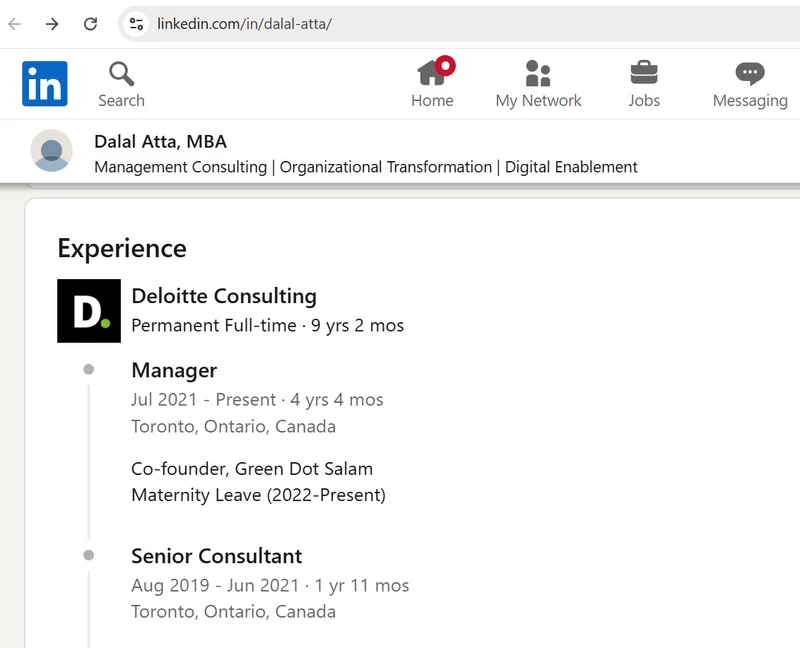Click the LinkedIn logo
Image resolution: width=800 pixels, height=648 pixels.
pyautogui.click(x=45, y=83)
